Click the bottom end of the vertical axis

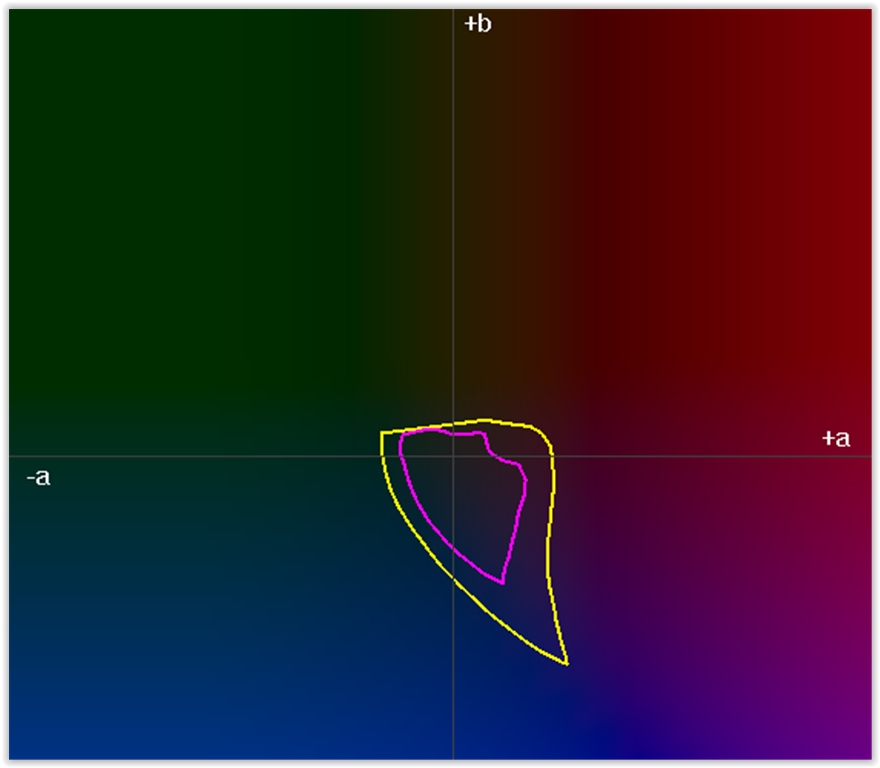click(453, 756)
